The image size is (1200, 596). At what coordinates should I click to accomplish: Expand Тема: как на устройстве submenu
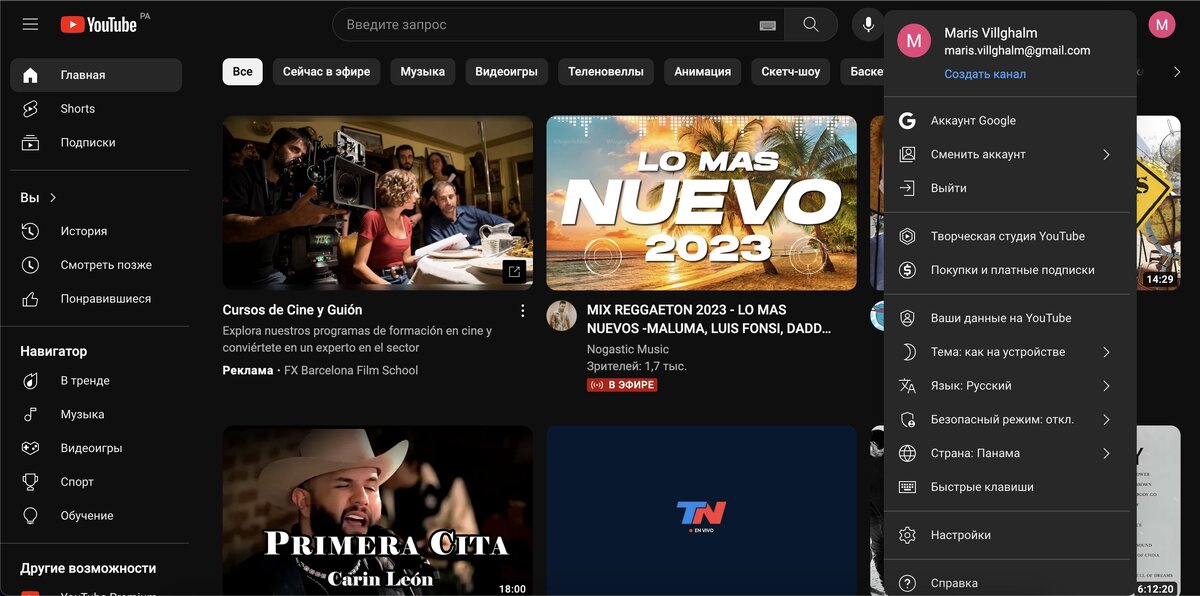1010,352
